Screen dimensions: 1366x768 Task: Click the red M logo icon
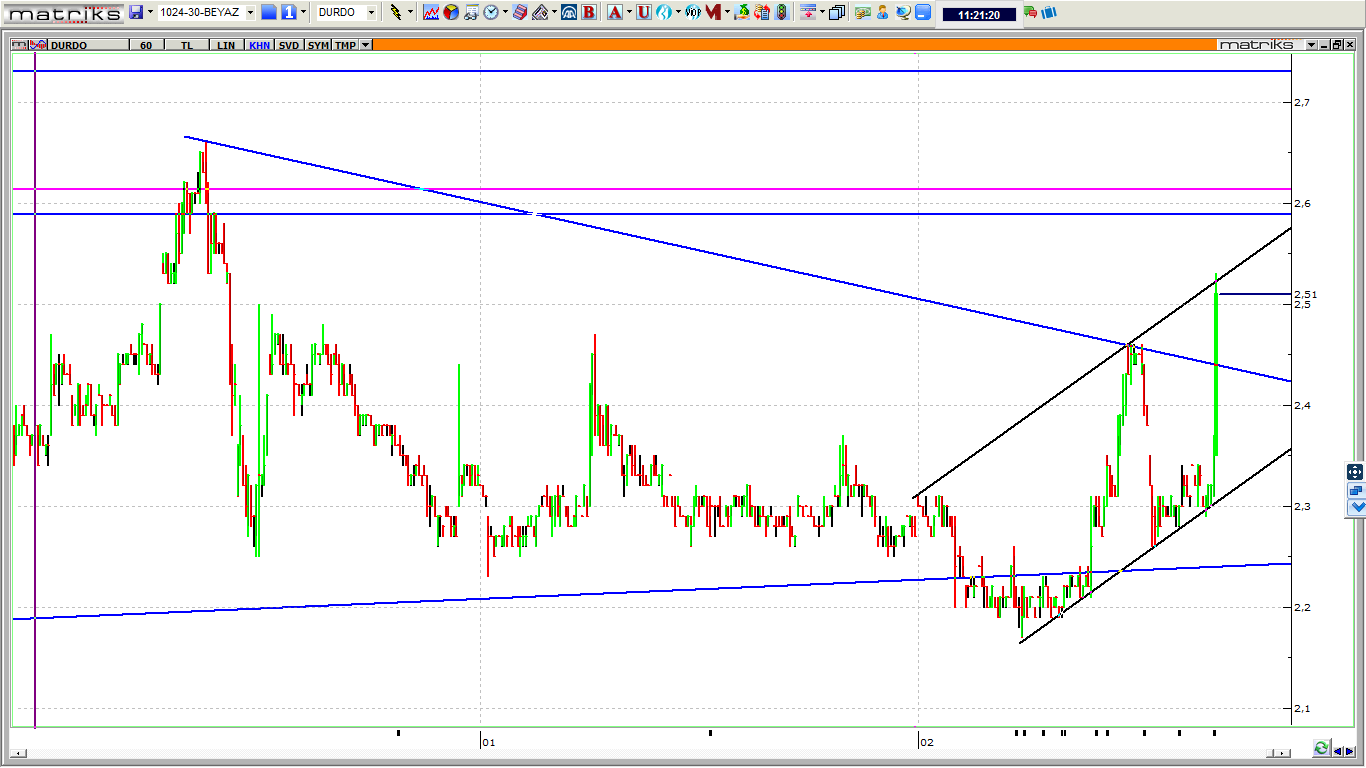pyautogui.click(x=713, y=12)
